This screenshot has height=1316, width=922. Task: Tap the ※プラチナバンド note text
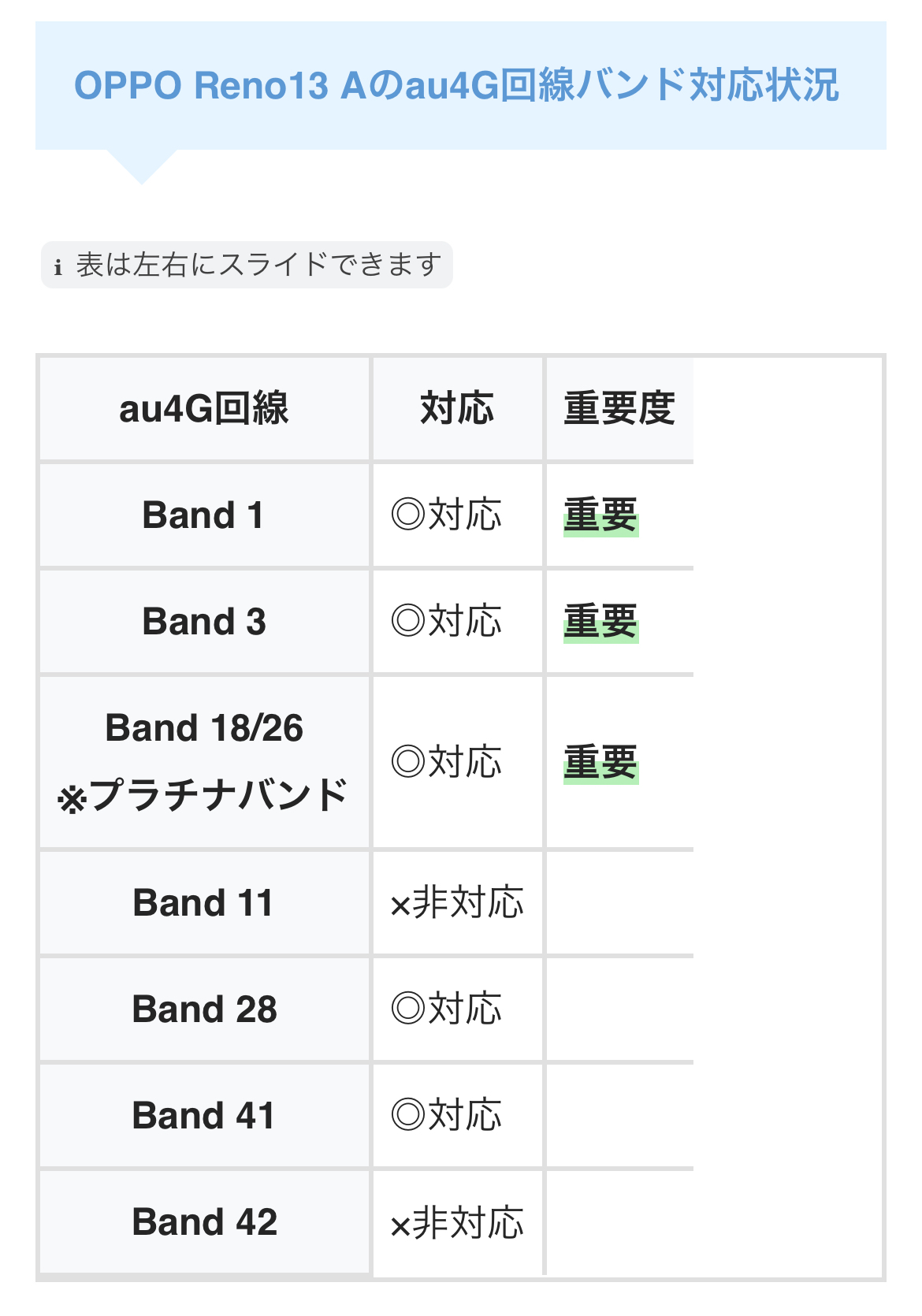[203, 794]
